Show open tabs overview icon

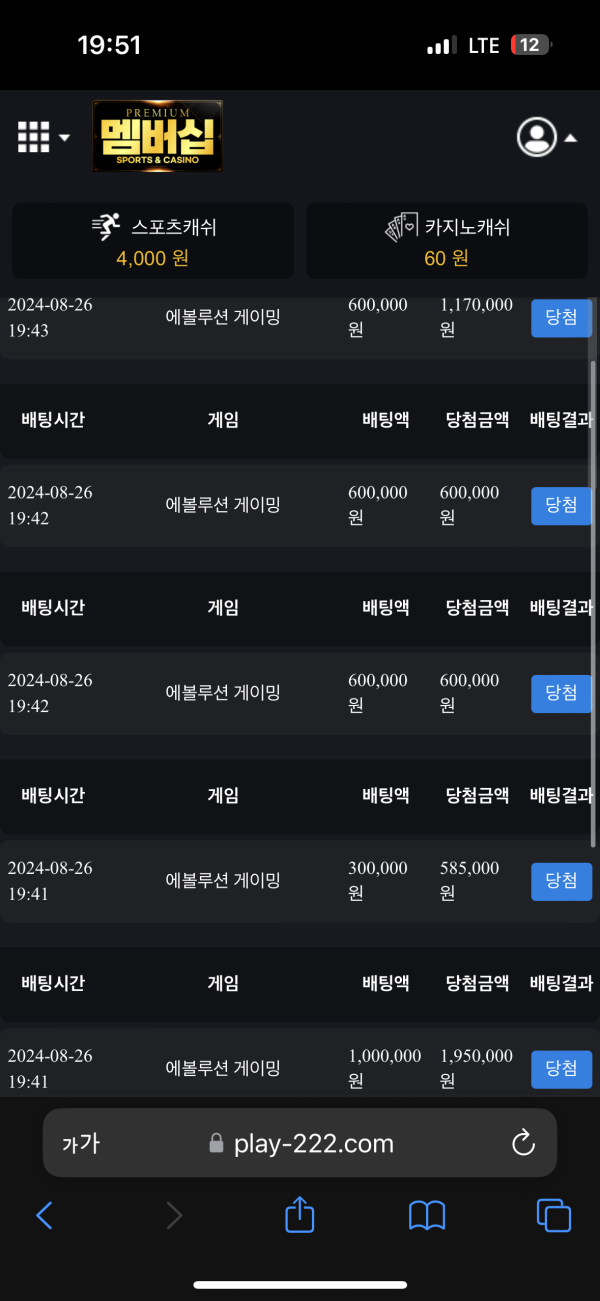tap(554, 1215)
